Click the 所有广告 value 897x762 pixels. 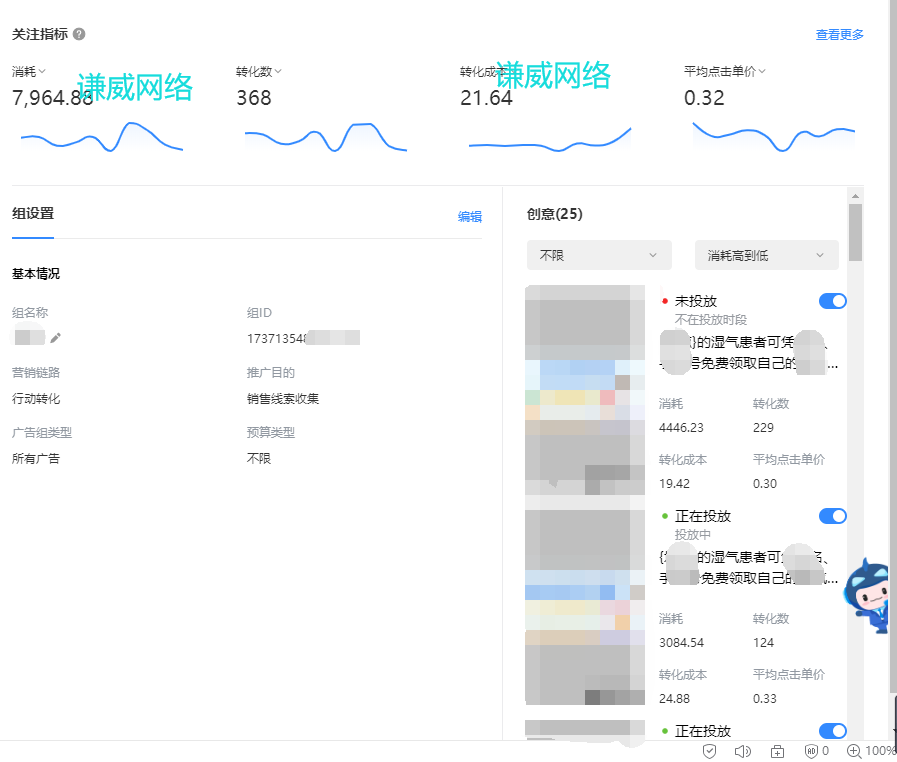point(35,459)
